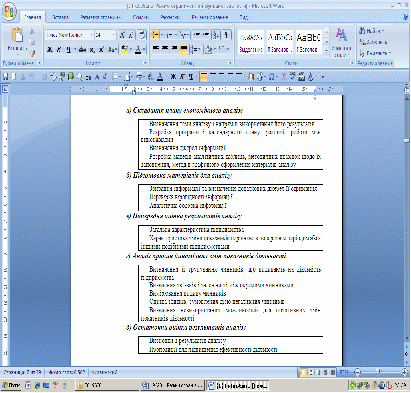This screenshot has width=411, height=393.
Task: Click the Paste button in the clipboard group
Action: (17, 40)
